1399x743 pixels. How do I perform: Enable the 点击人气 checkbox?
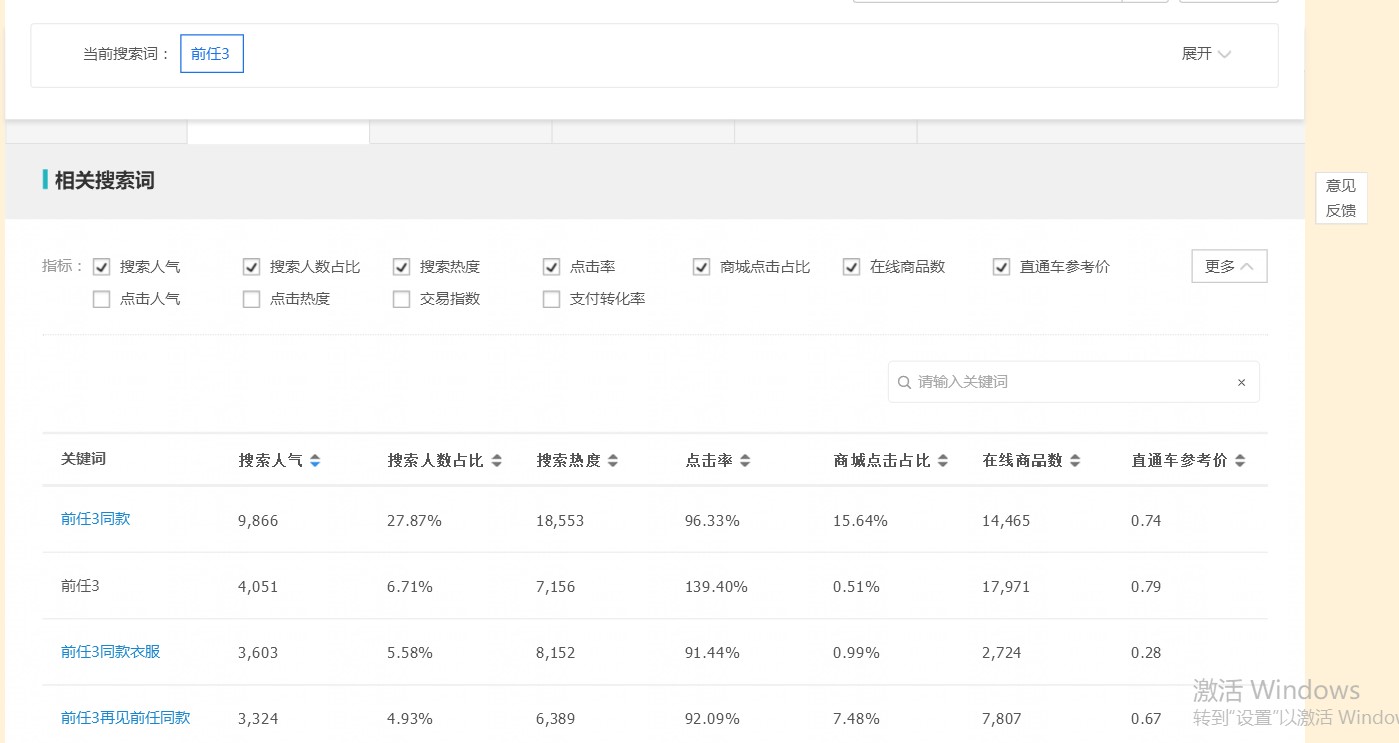pyautogui.click(x=101, y=299)
